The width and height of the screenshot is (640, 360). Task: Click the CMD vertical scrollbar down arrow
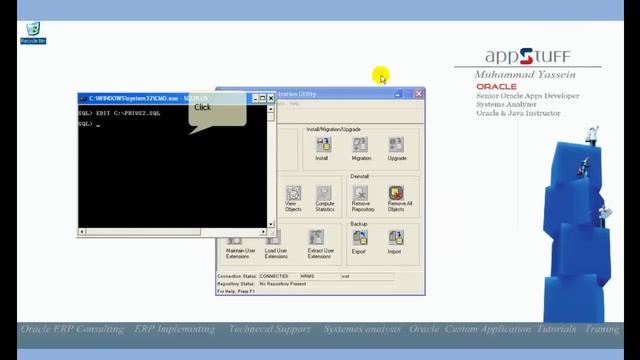(271, 224)
